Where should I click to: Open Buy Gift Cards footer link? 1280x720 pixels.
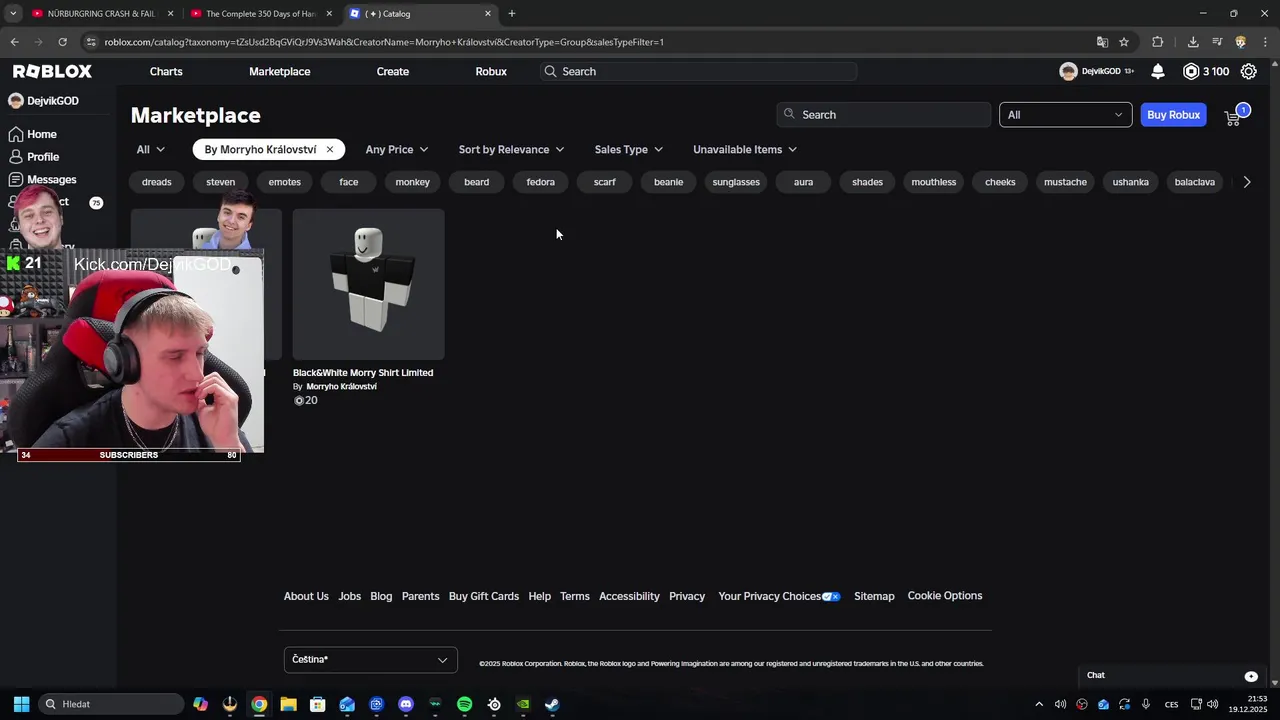coord(484,597)
